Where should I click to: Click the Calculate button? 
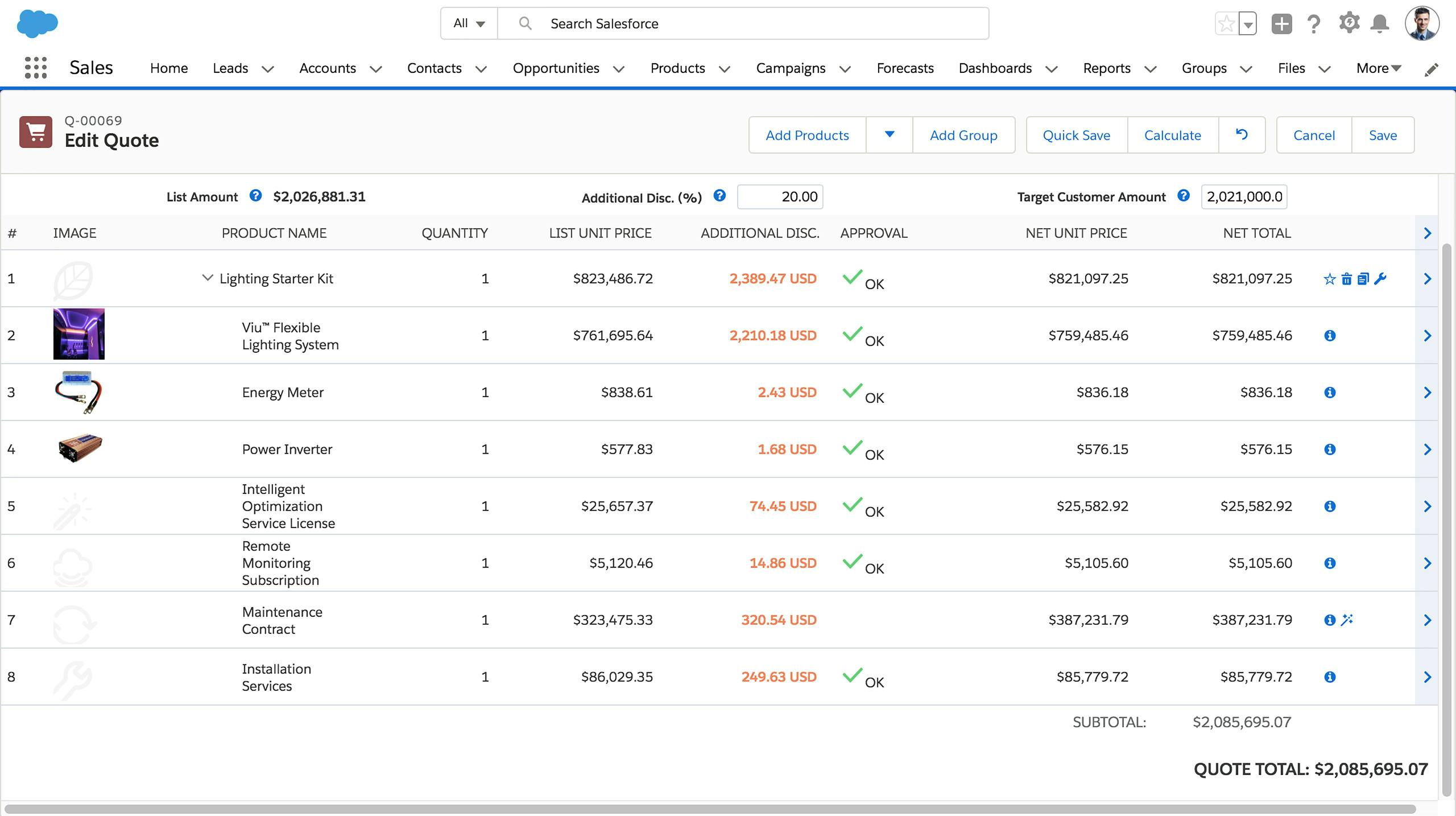pos(1173,135)
